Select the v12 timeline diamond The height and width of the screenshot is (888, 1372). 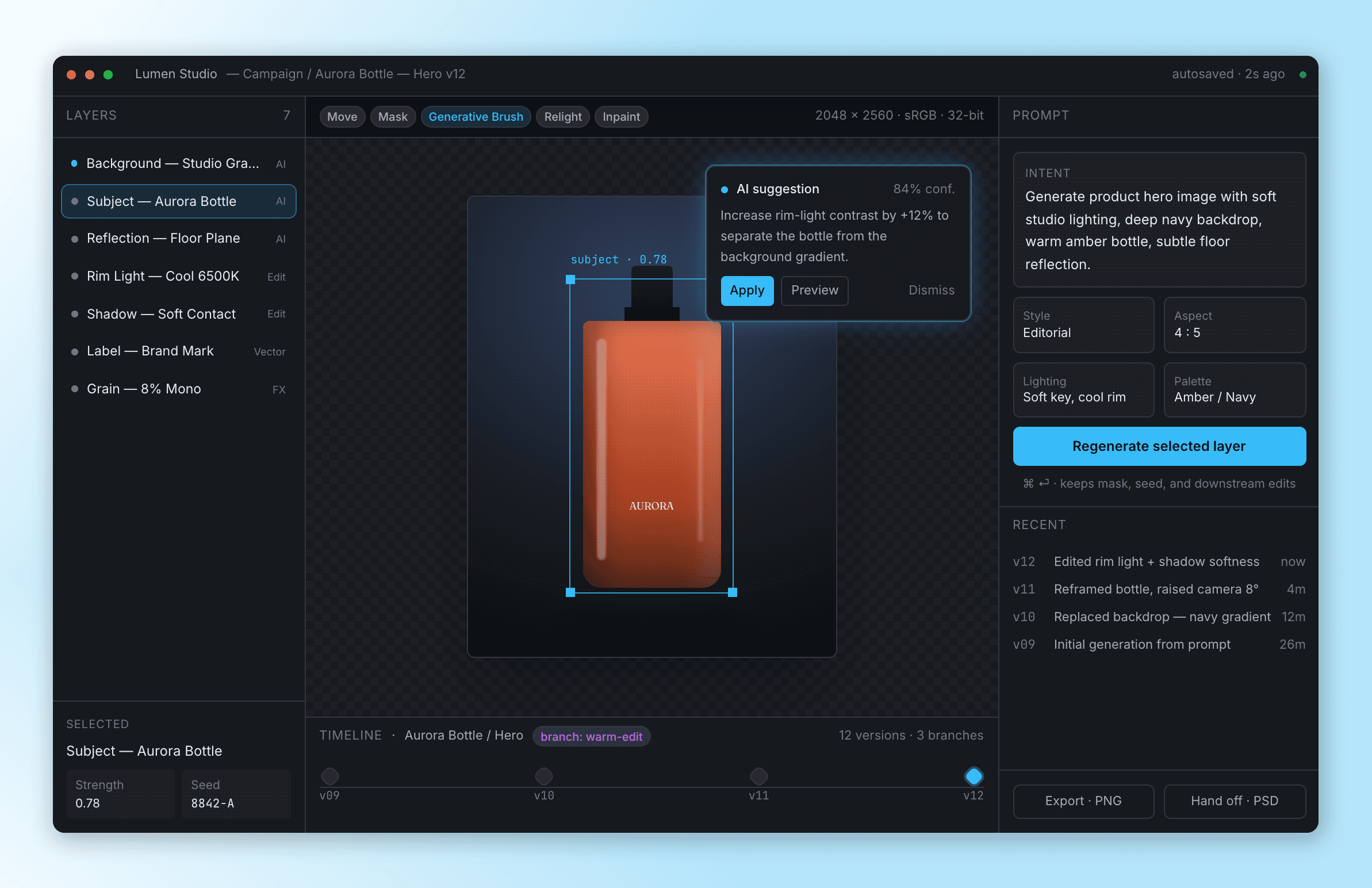pyautogui.click(x=974, y=776)
